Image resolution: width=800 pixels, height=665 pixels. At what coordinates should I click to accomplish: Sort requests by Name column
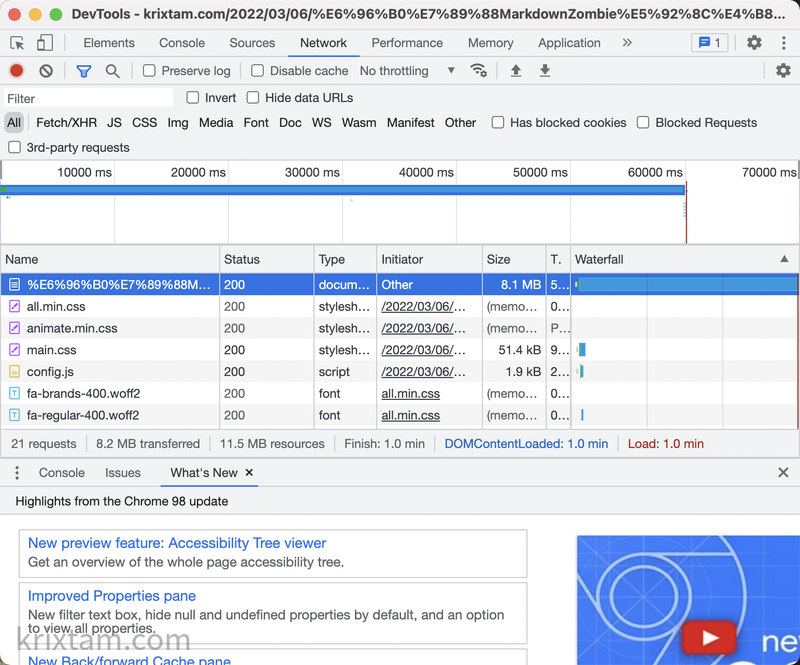[110, 259]
